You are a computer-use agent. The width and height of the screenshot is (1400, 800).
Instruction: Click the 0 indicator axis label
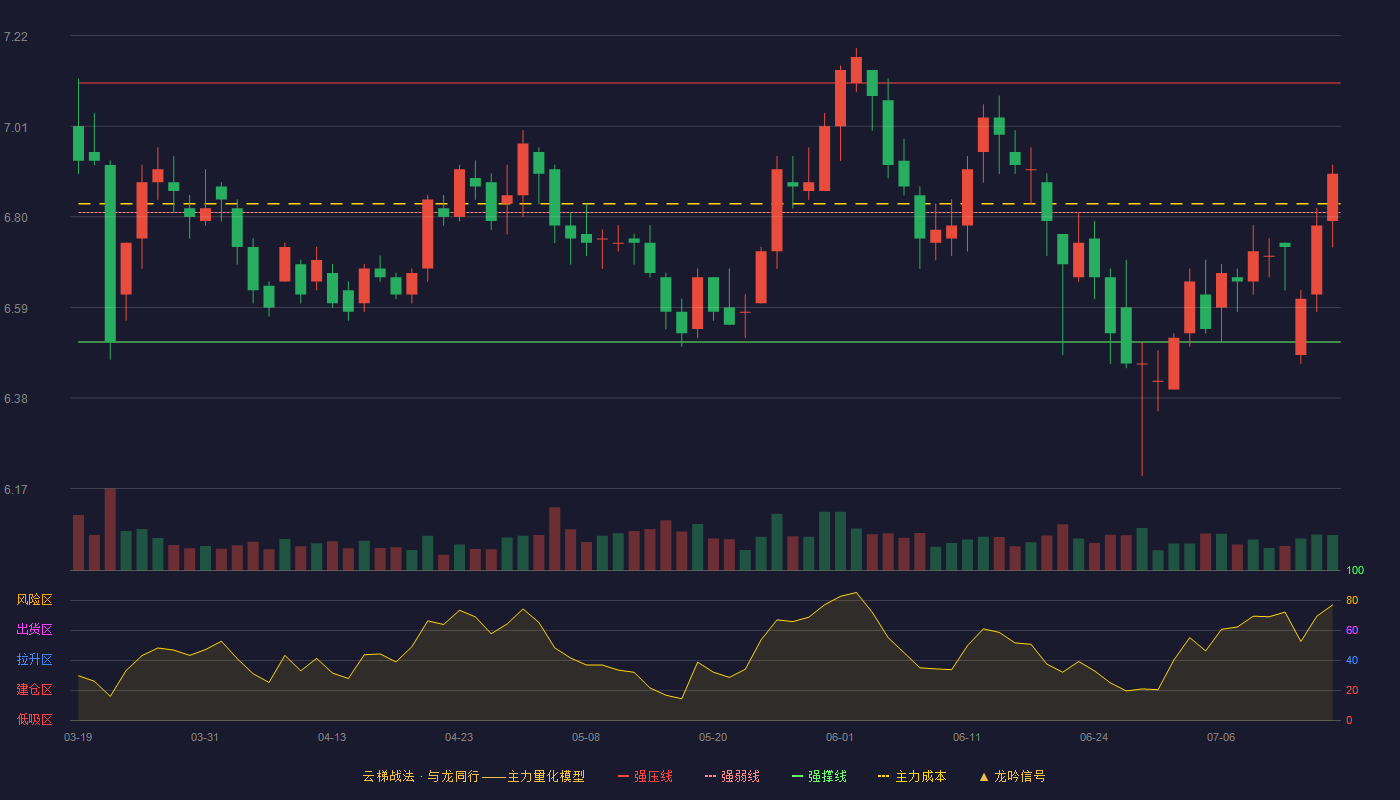pyautogui.click(x=1349, y=720)
